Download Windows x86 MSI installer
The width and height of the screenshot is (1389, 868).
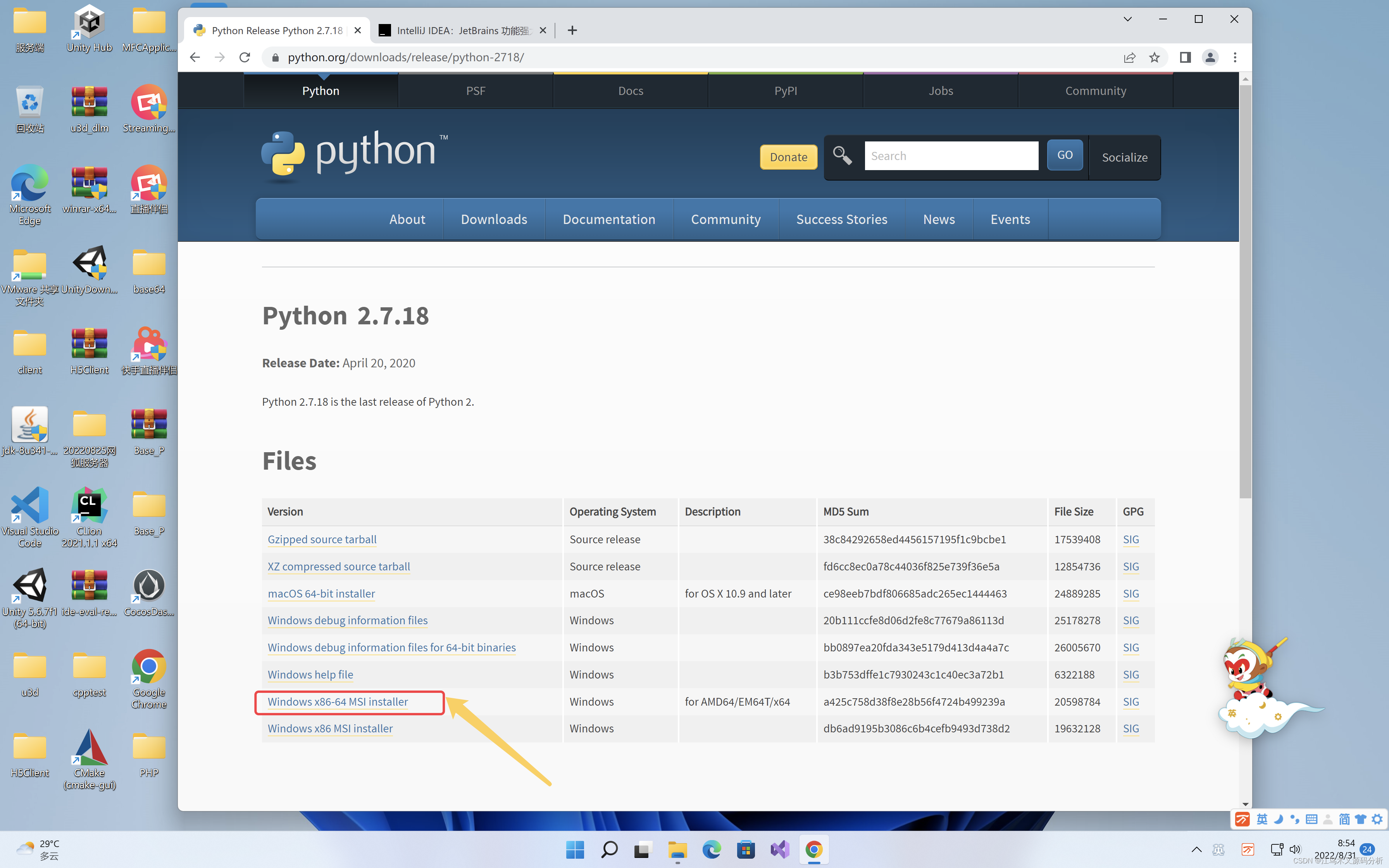click(330, 728)
